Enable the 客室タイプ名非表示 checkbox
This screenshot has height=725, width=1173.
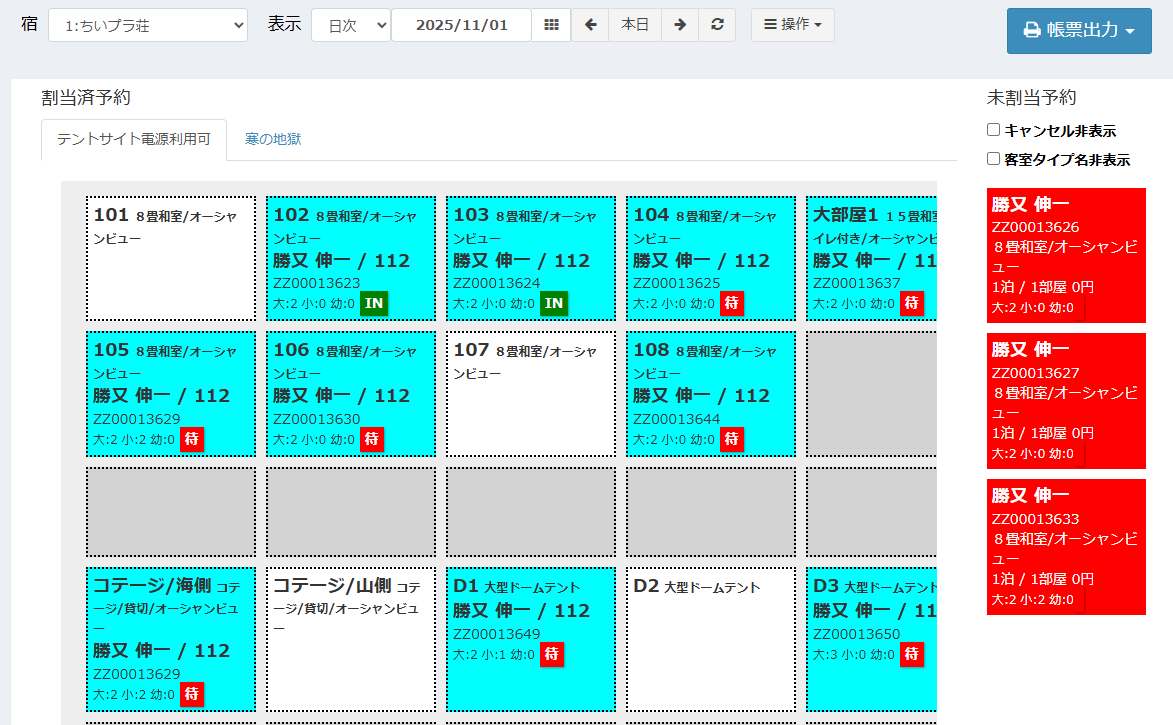992,158
